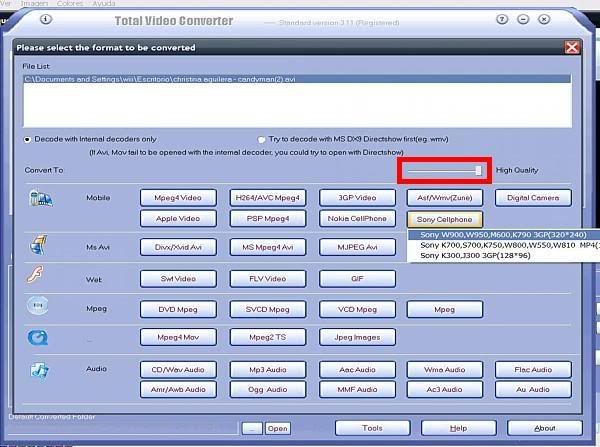Click the plain Mpeg button
600x447 pixels.
(444, 309)
